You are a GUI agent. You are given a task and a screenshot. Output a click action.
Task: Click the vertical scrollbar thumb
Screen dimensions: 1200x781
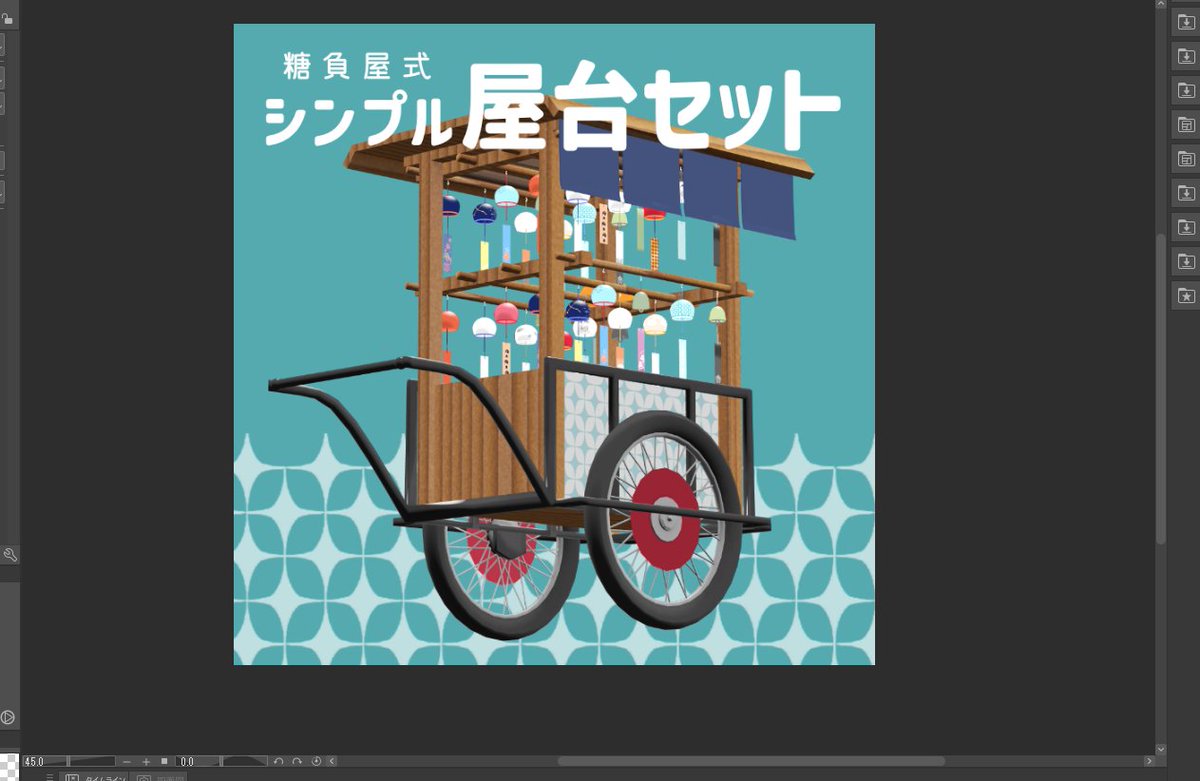point(1161,389)
